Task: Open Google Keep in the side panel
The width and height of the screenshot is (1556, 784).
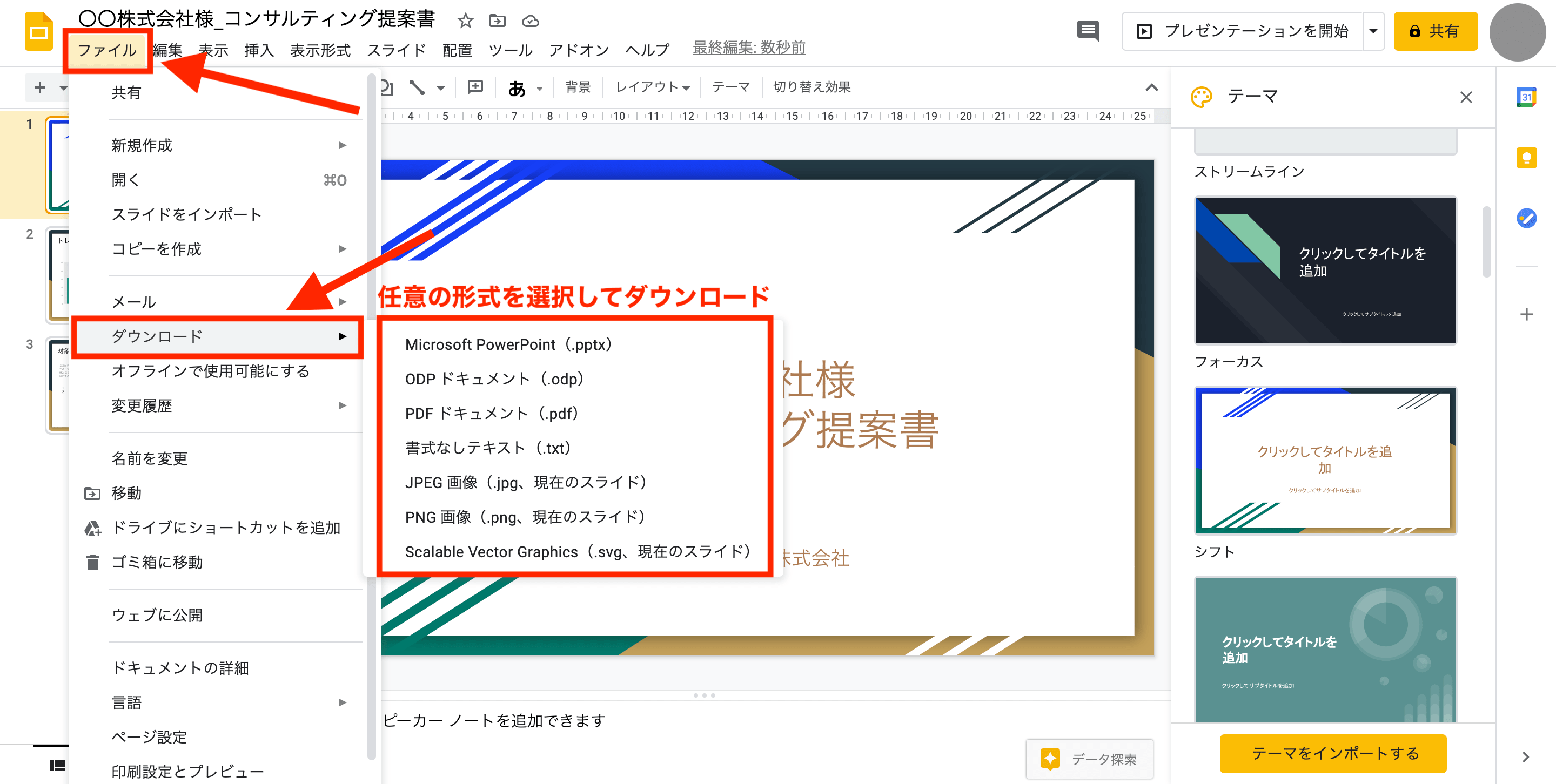Action: [x=1526, y=158]
